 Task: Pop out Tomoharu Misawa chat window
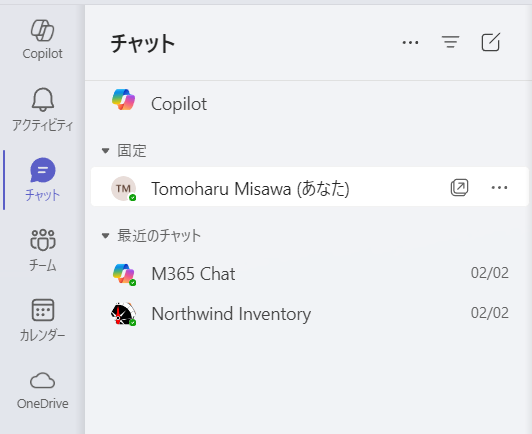pos(459,187)
